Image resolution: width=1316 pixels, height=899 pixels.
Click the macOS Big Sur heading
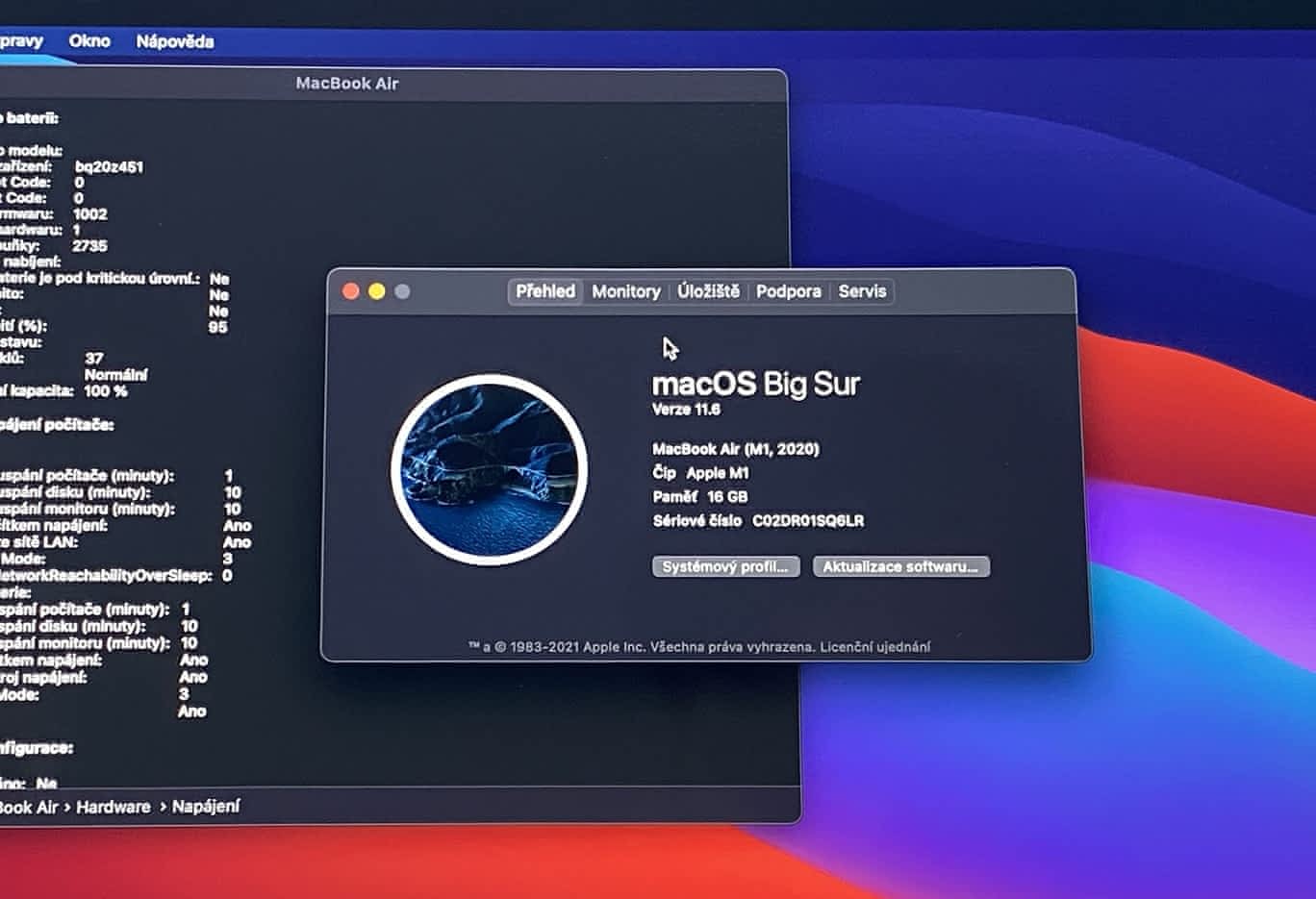(x=756, y=384)
